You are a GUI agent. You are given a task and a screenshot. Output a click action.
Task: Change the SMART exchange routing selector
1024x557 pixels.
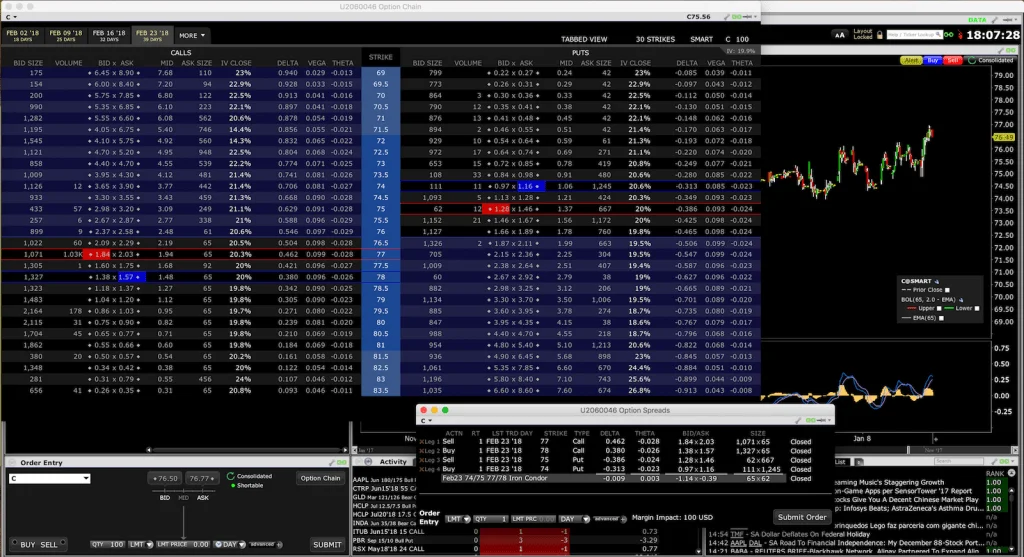(701, 39)
